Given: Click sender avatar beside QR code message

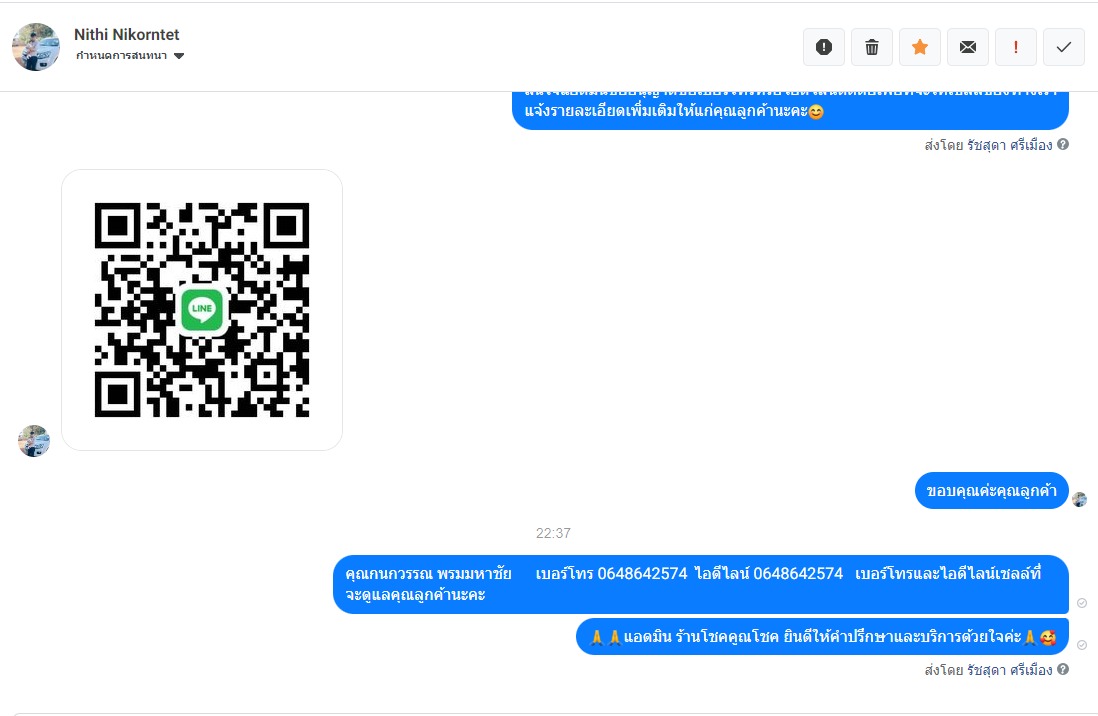Looking at the screenshot, I should (34, 441).
